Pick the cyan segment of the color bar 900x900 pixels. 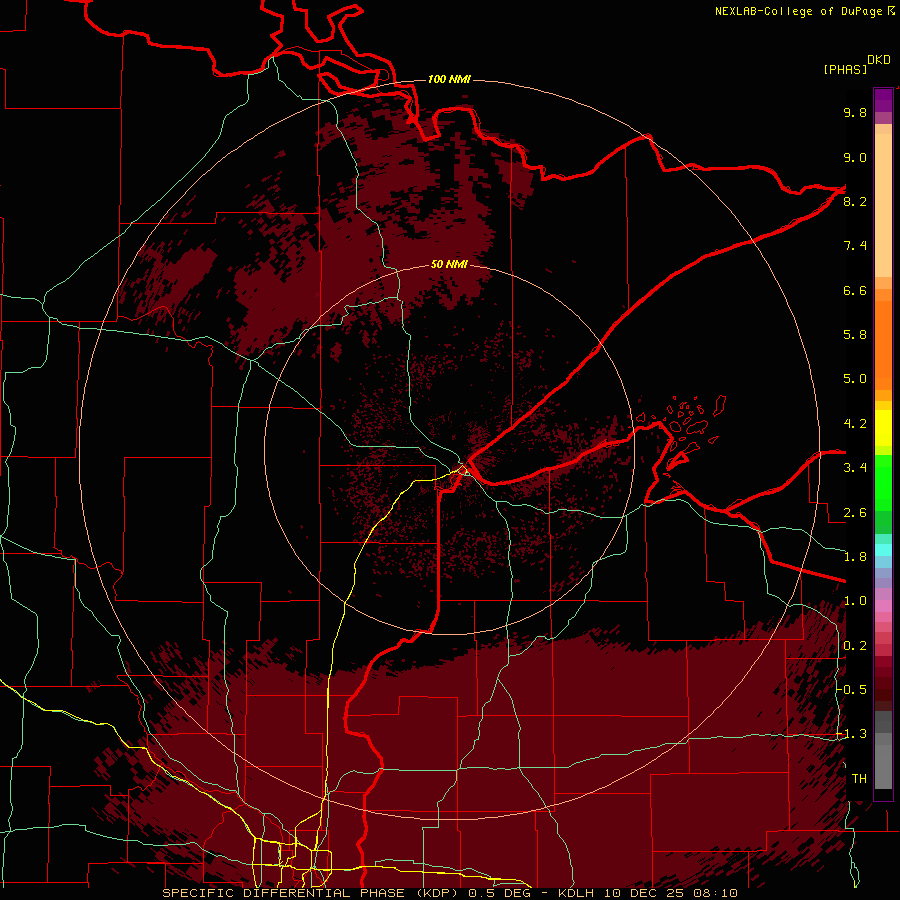883,549
